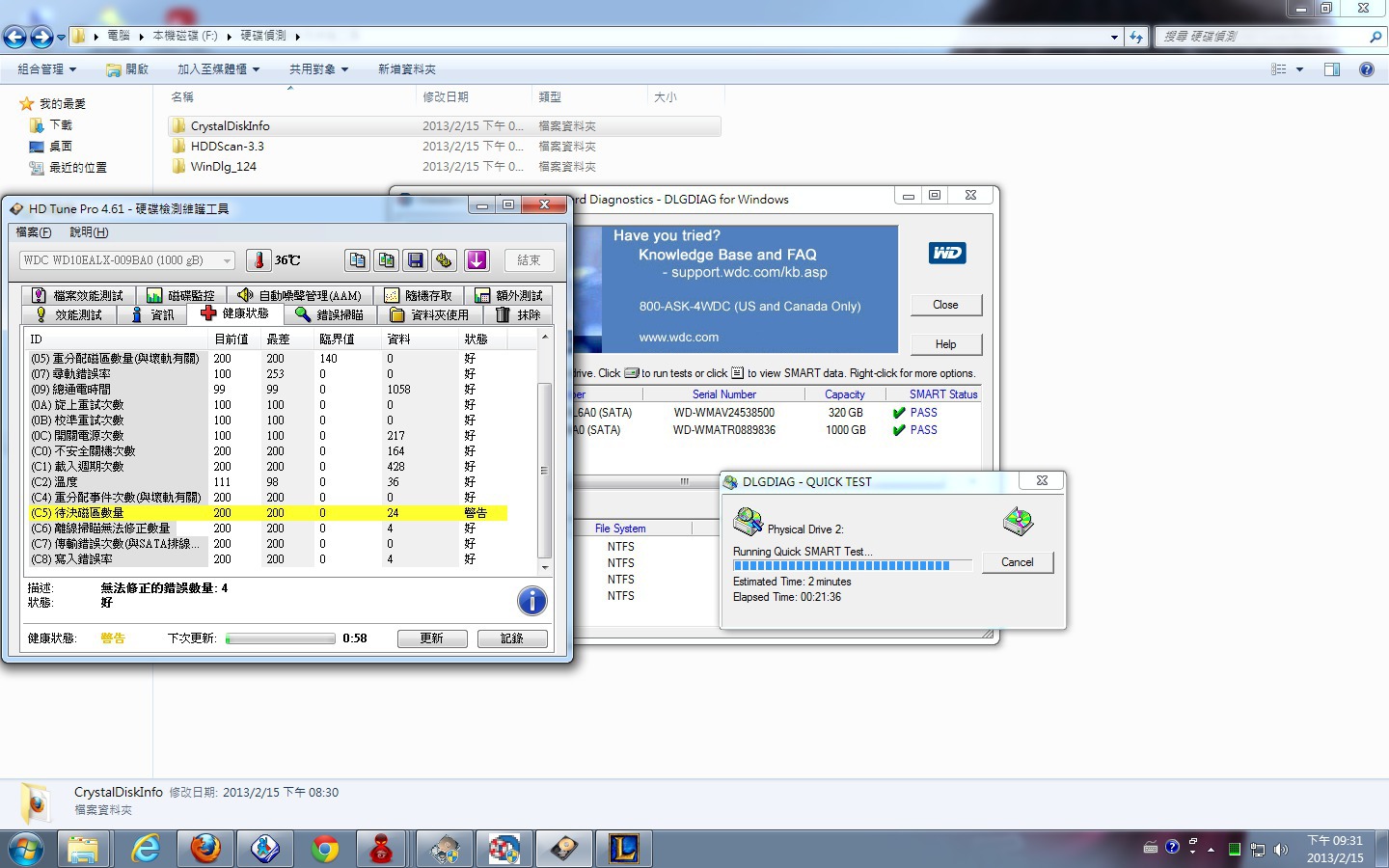Click the network tray icon

(x=1258, y=850)
